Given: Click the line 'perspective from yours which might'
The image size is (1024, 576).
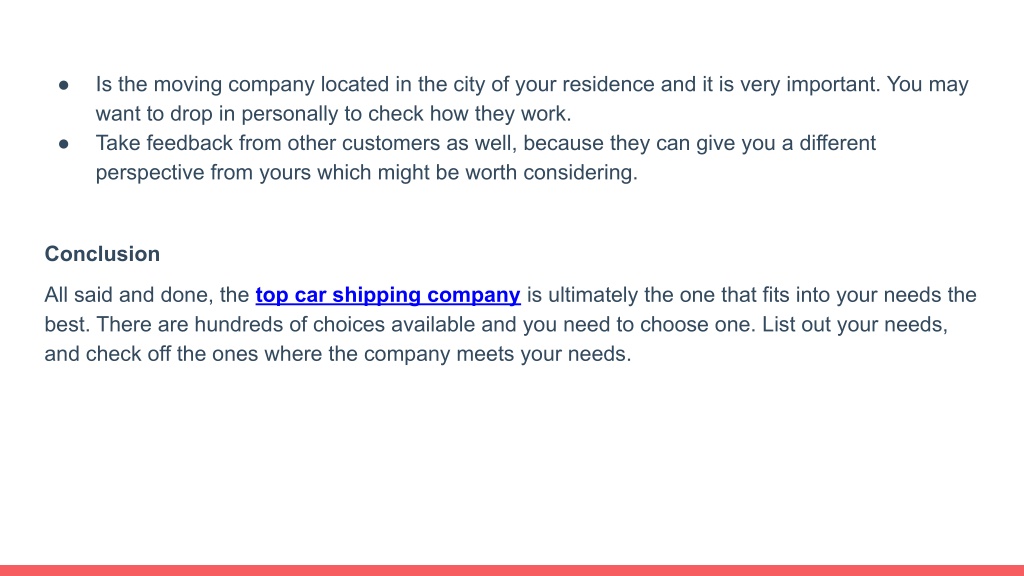Looking at the screenshot, I should [x=366, y=173].
